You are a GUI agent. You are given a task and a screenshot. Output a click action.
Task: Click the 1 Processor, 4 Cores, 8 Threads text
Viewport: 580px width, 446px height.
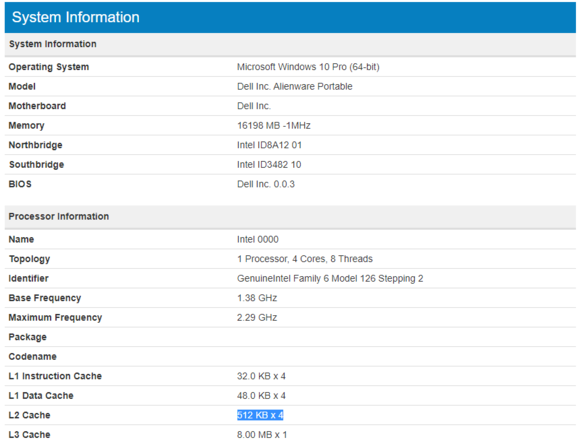coord(305,259)
